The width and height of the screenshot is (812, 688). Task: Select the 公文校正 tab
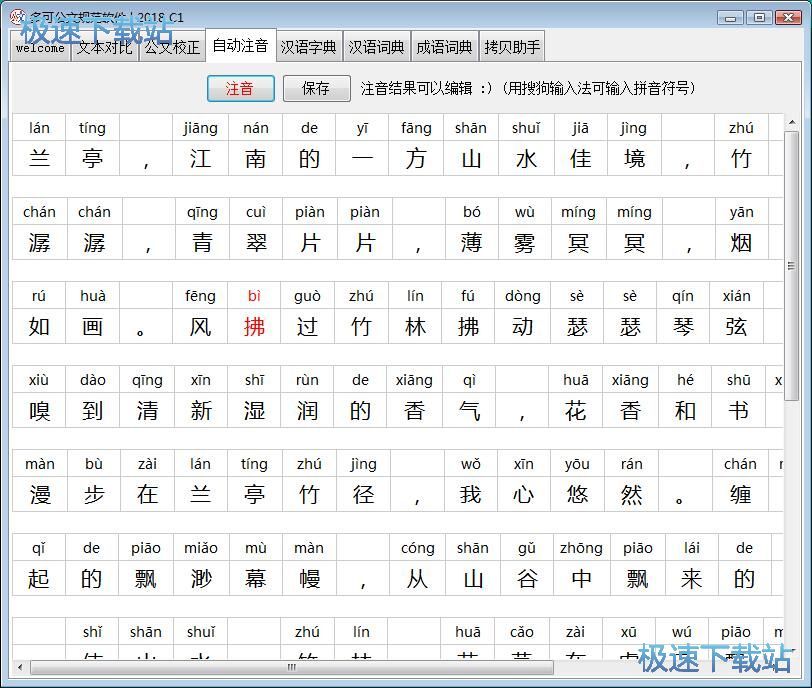tap(171, 47)
